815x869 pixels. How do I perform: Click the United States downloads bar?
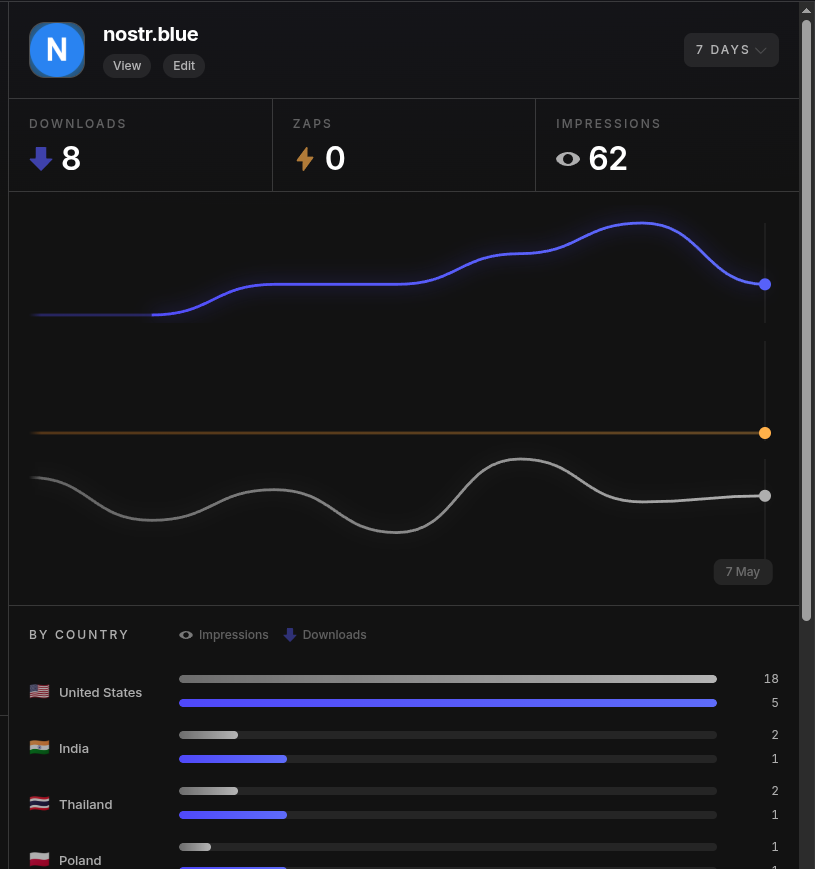pos(448,703)
